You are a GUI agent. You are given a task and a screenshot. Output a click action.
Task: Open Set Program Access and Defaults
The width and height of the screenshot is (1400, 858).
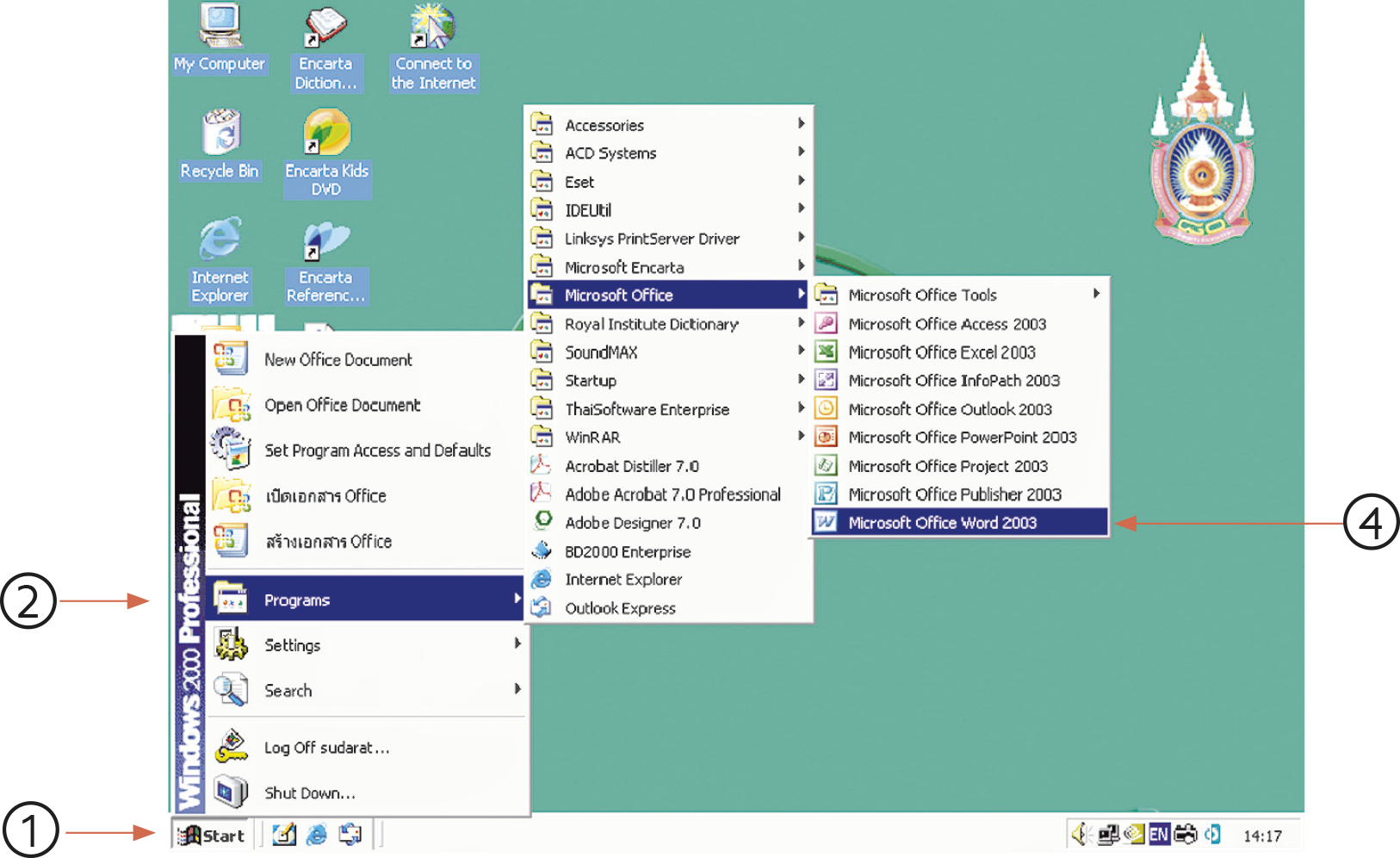click(366, 451)
